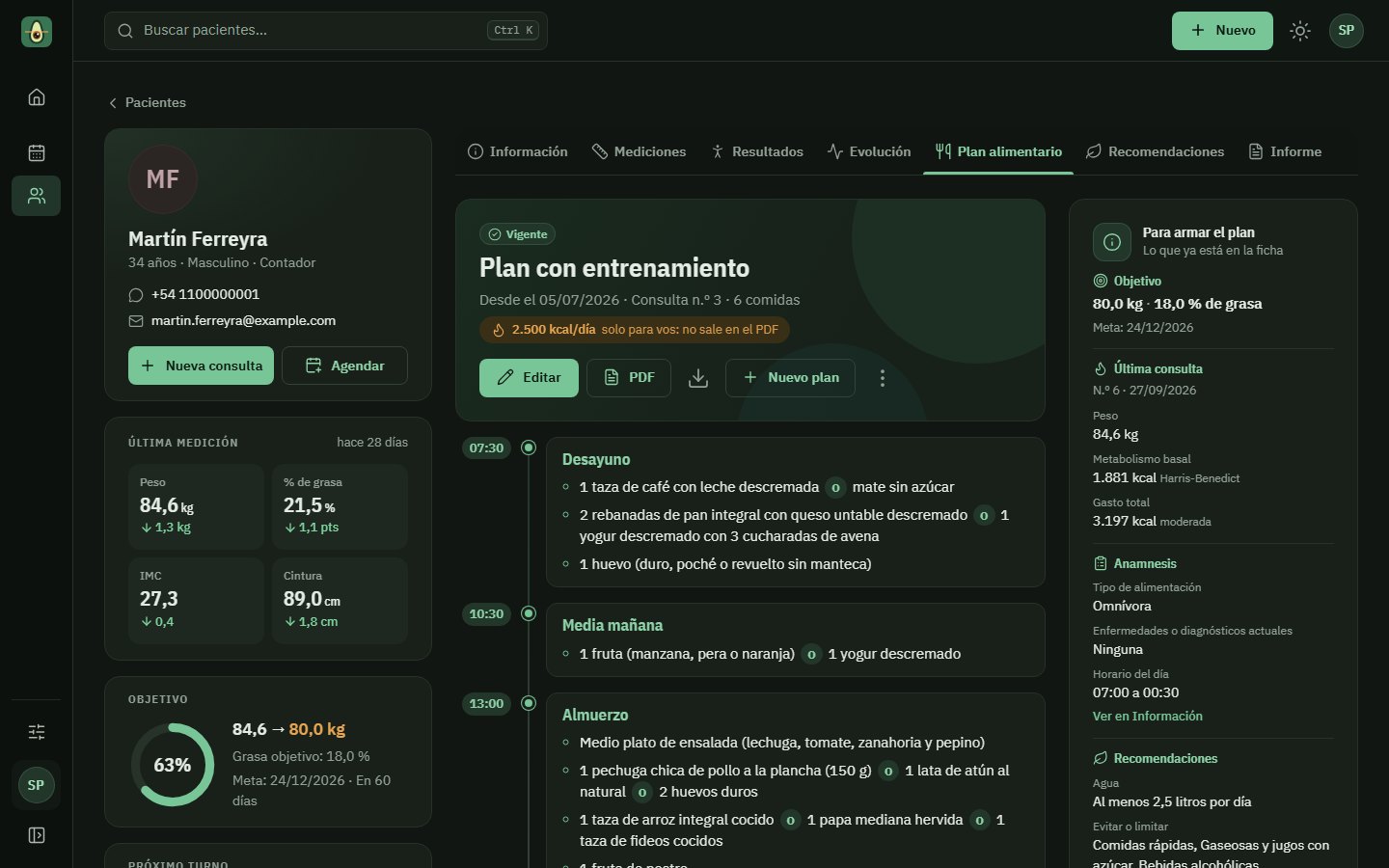Screen dimensions: 1389x868
Task: Open the SP profile avatar at top right
Action: tap(1347, 31)
